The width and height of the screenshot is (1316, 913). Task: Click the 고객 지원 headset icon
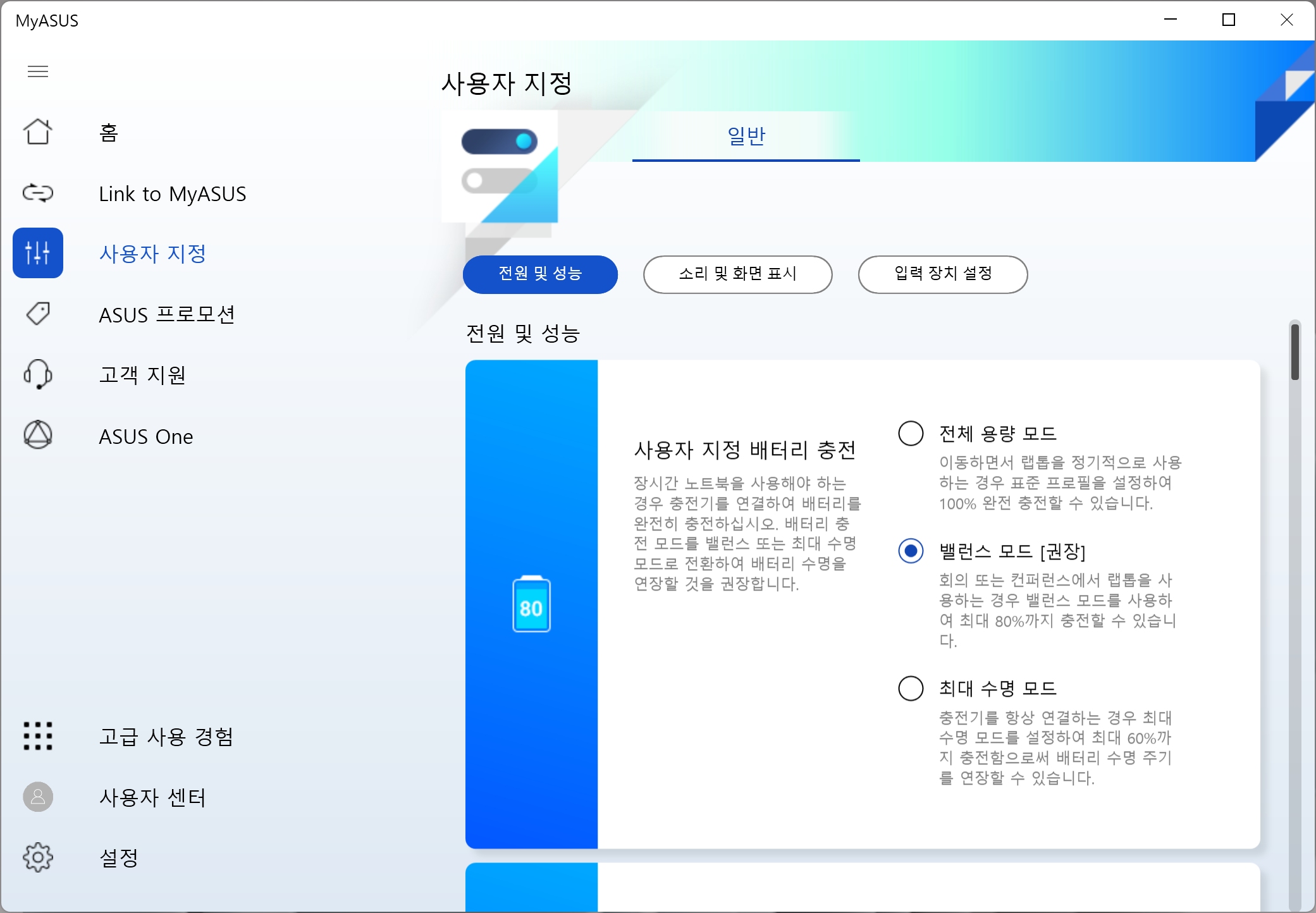(x=38, y=374)
